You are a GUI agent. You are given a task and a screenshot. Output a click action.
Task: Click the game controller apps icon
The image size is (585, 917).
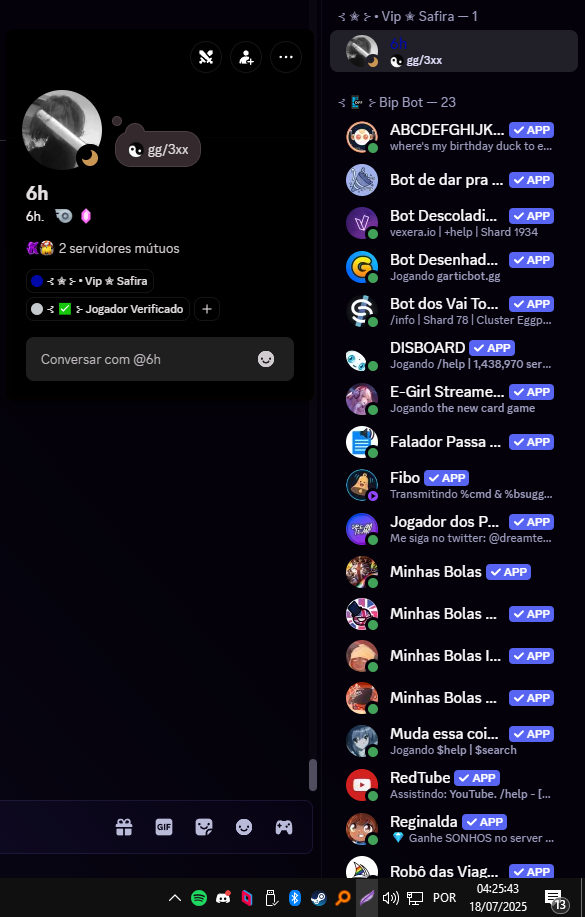tap(284, 827)
